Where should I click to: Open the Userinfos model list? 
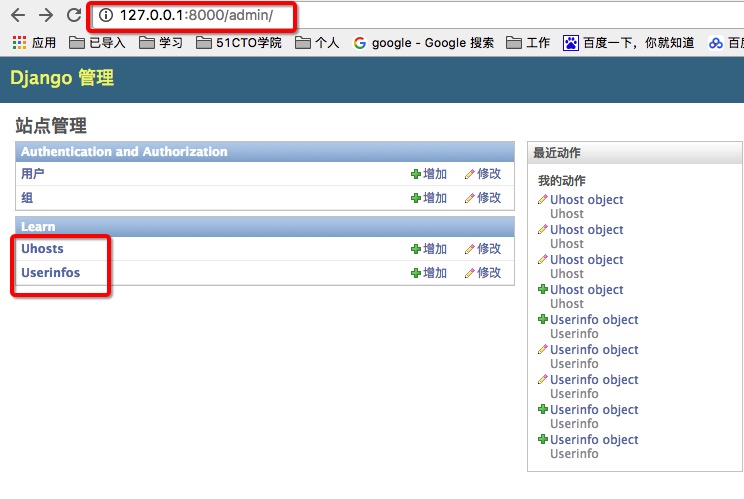[x=50, y=273]
